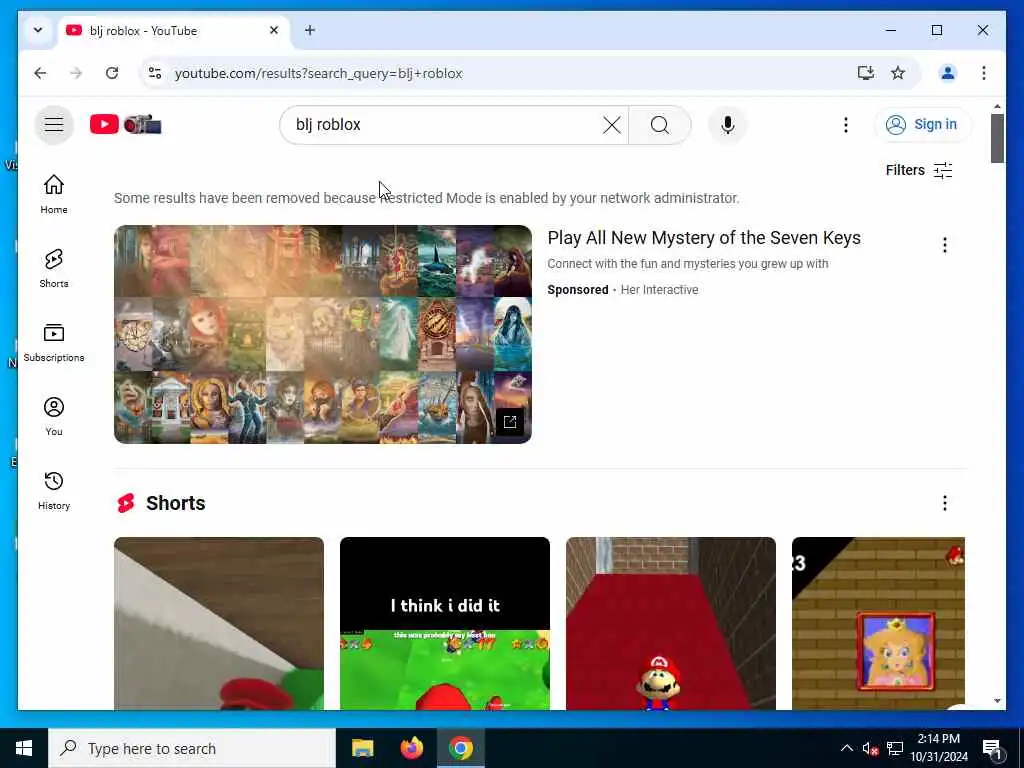Open the taskbar clock showing 2:14 PM

938,748
